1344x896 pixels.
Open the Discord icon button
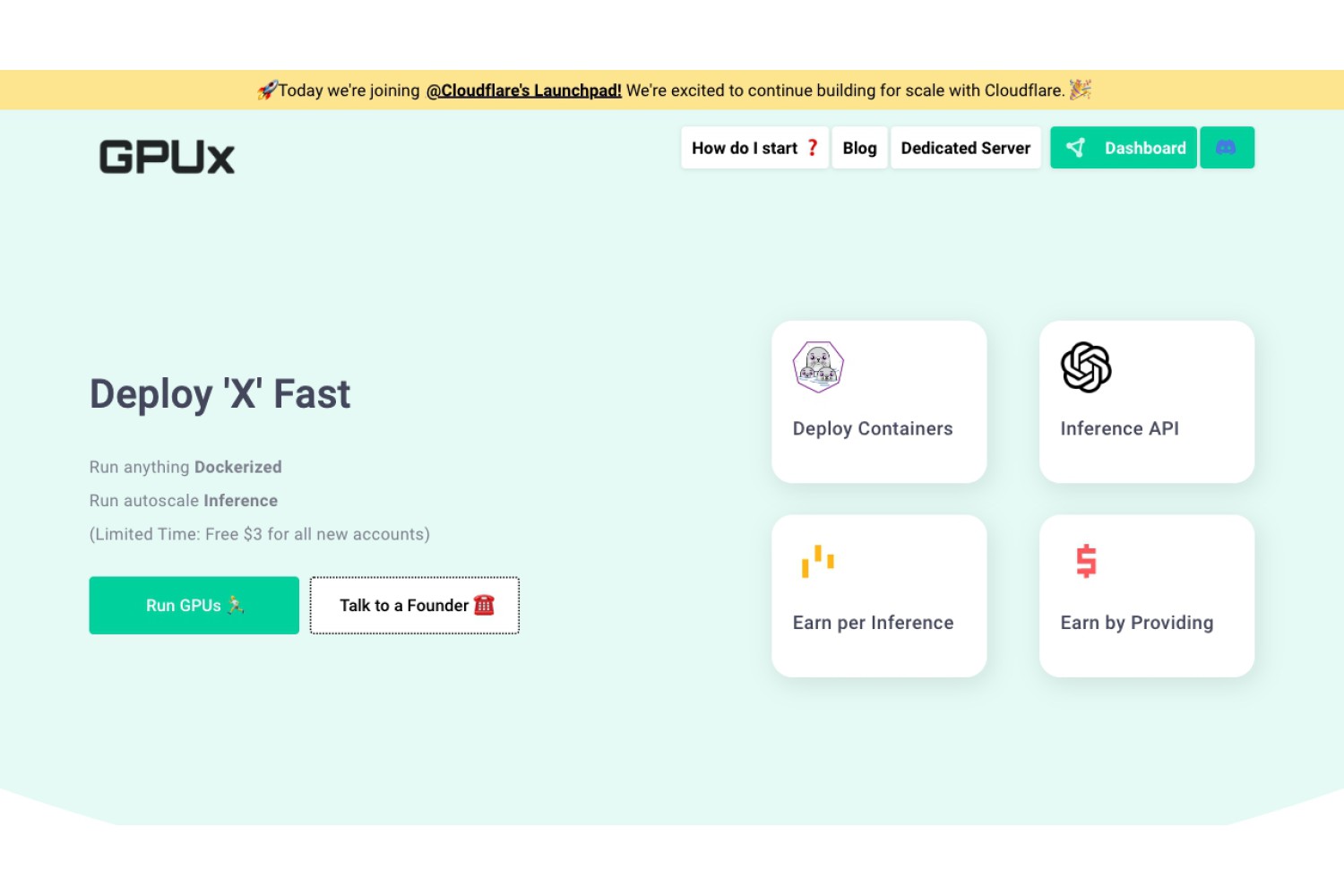tap(1227, 148)
